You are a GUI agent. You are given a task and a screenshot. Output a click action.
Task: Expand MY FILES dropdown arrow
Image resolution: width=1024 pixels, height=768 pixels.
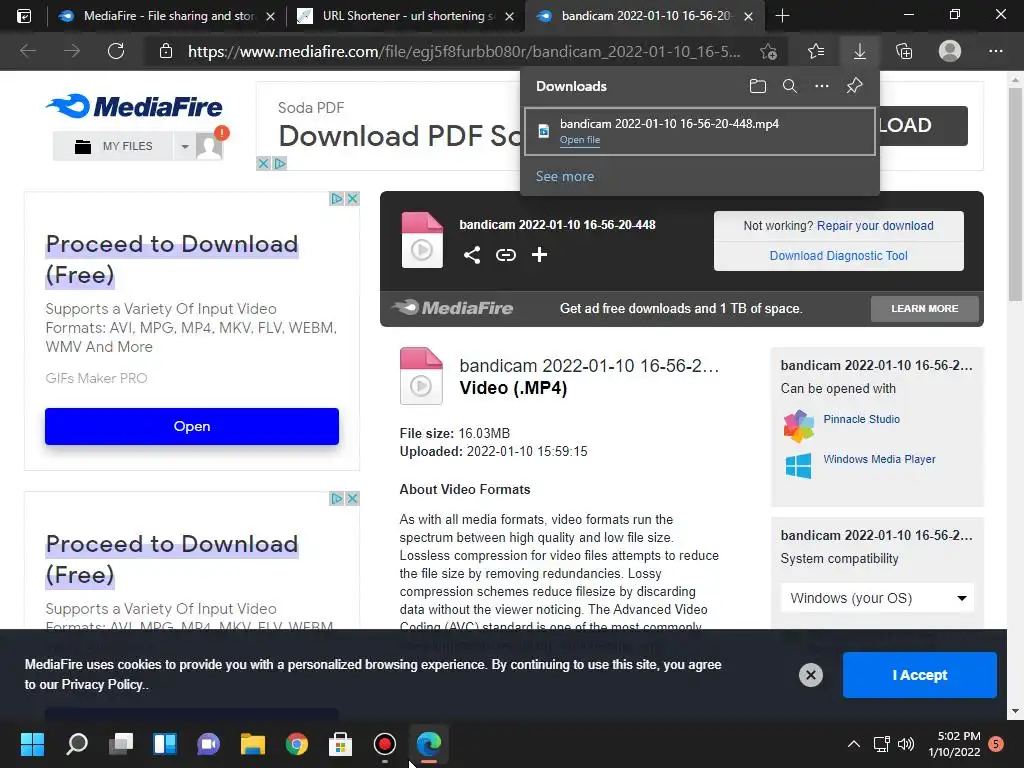pos(185,146)
